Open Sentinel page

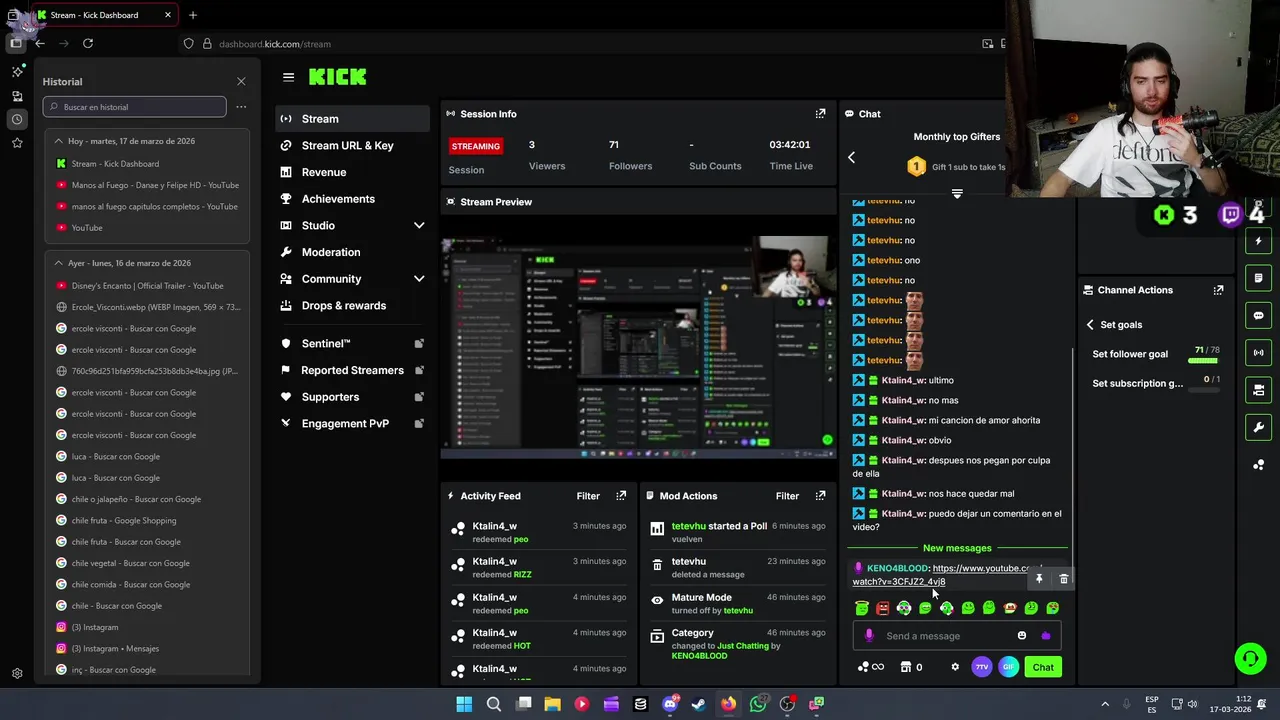(352, 344)
